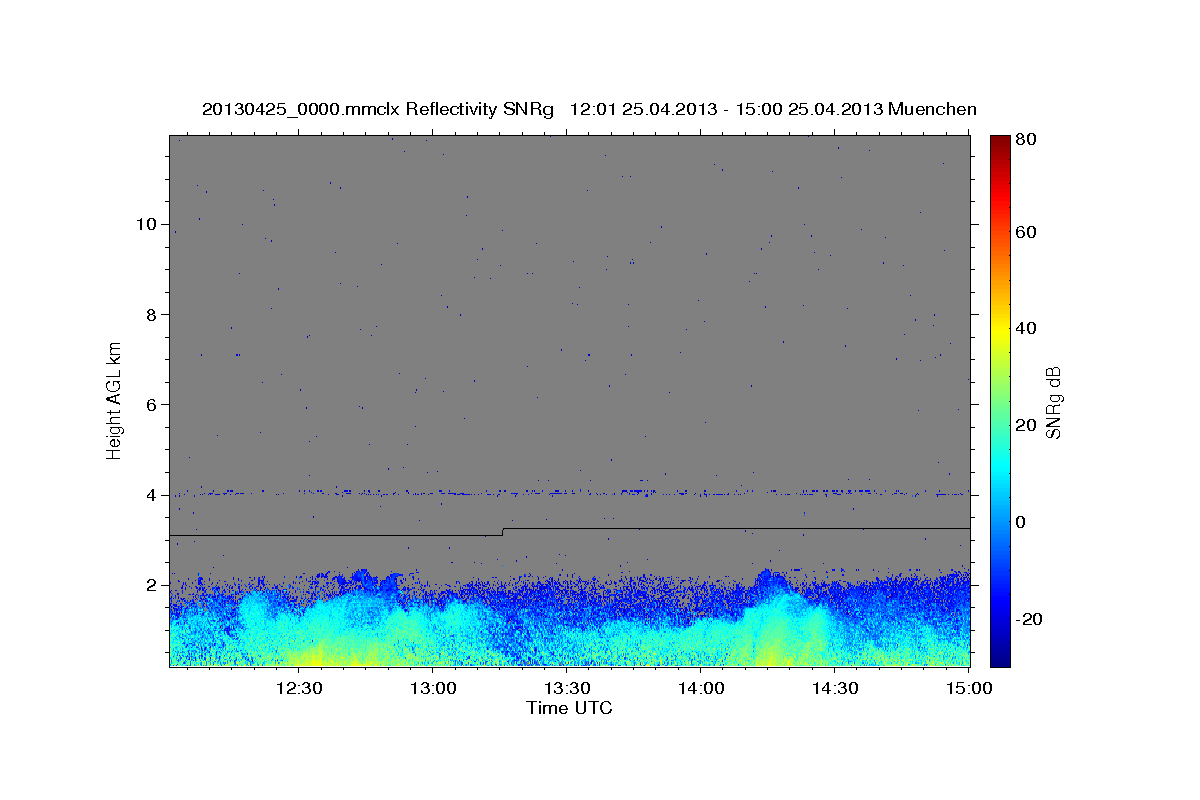Click the 13:30 time tick label
Image resolution: width=1200 pixels, height=800 pixels.
pos(567,688)
